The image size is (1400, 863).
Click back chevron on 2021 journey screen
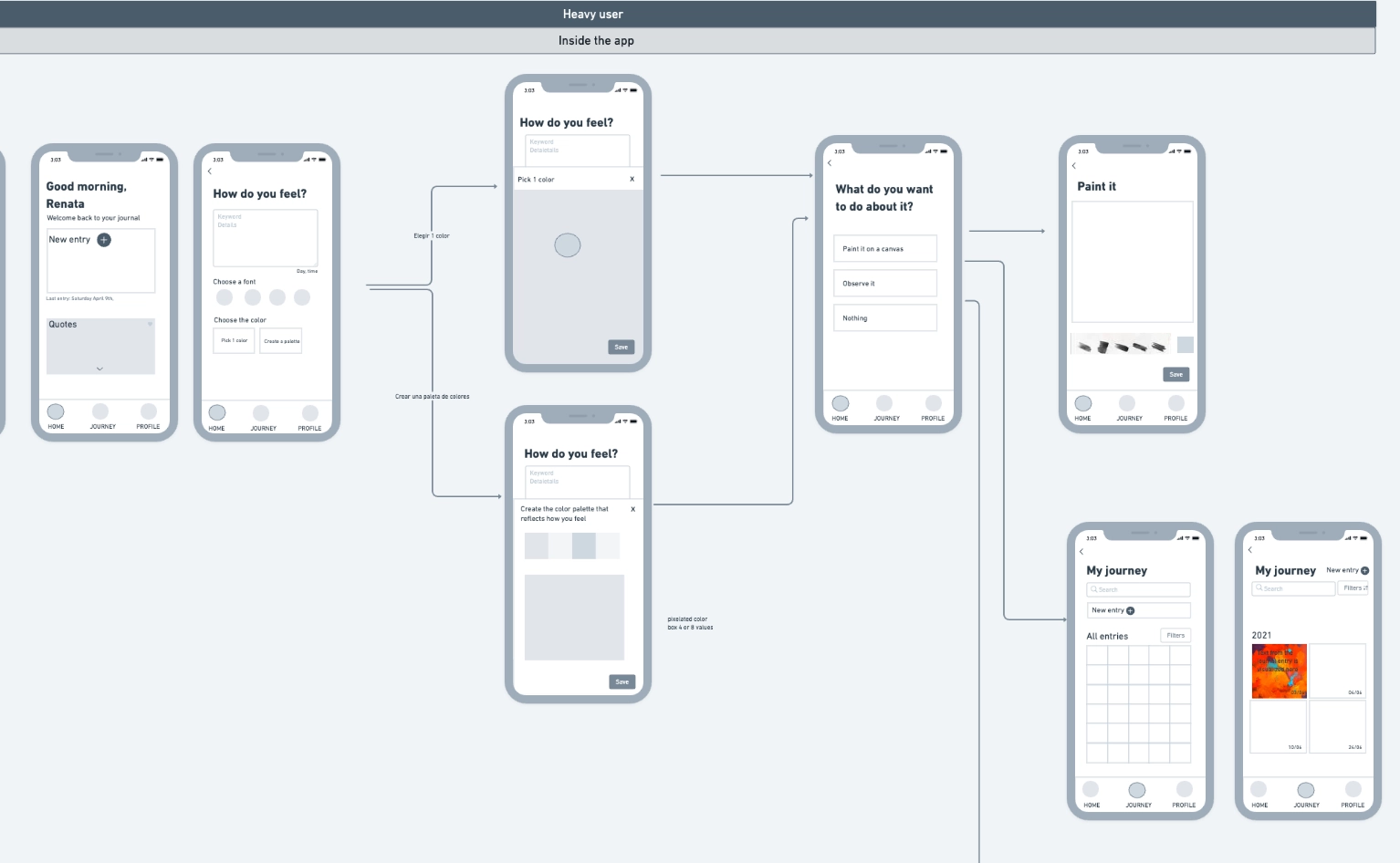(x=1250, y=550)
